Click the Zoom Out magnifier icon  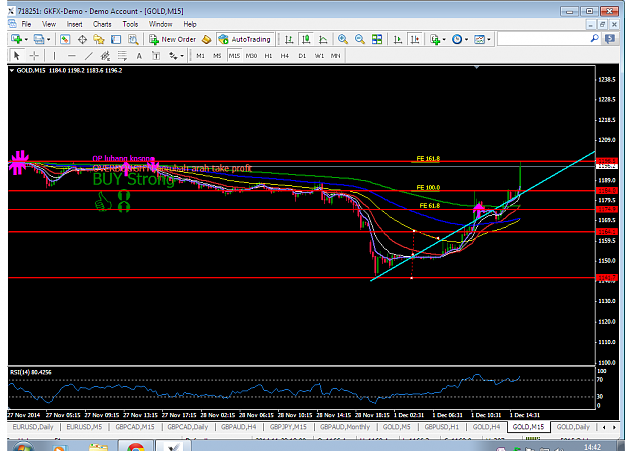pyautogui.click(x=360, y=39)
